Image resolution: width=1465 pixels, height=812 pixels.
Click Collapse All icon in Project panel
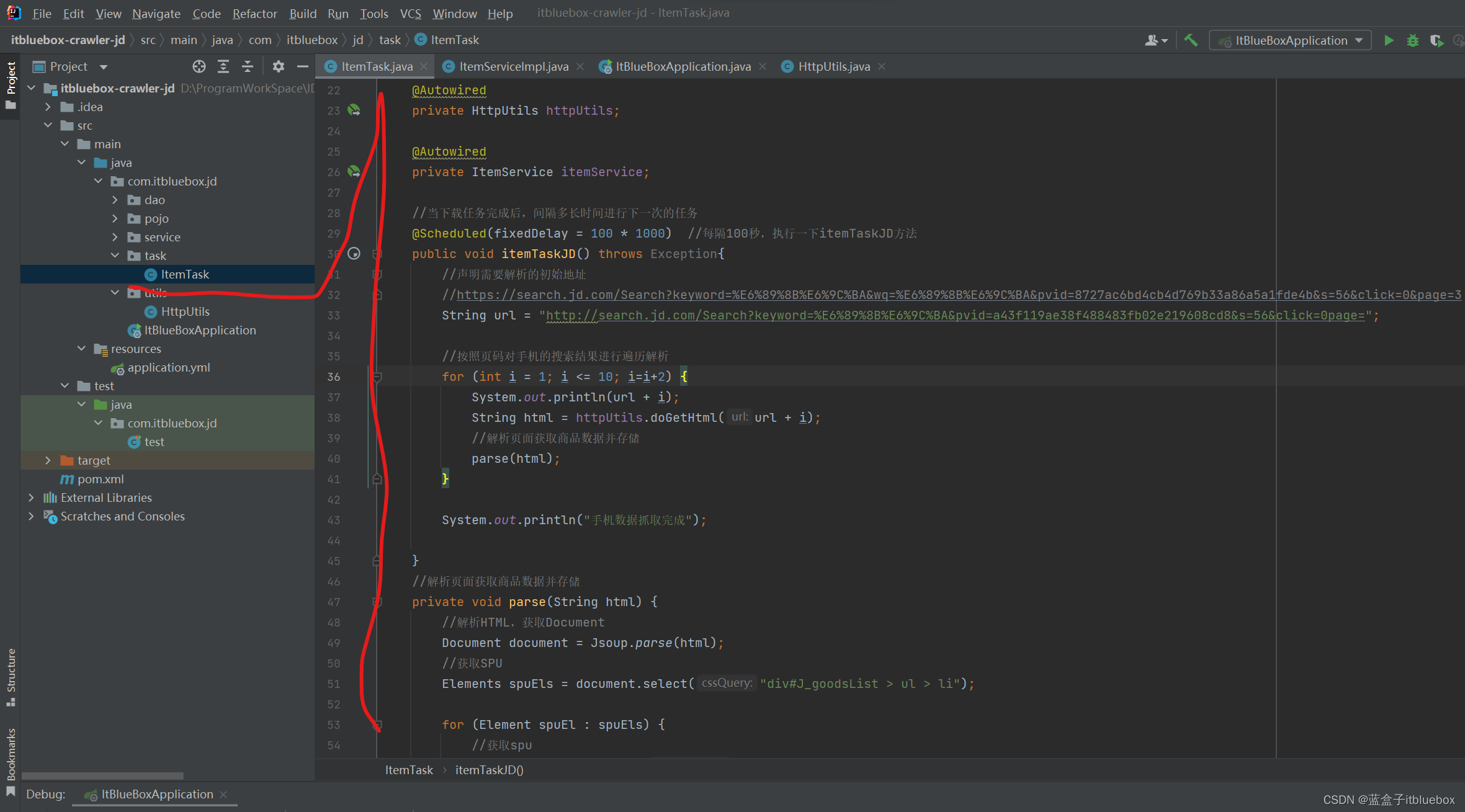point(248,66)
